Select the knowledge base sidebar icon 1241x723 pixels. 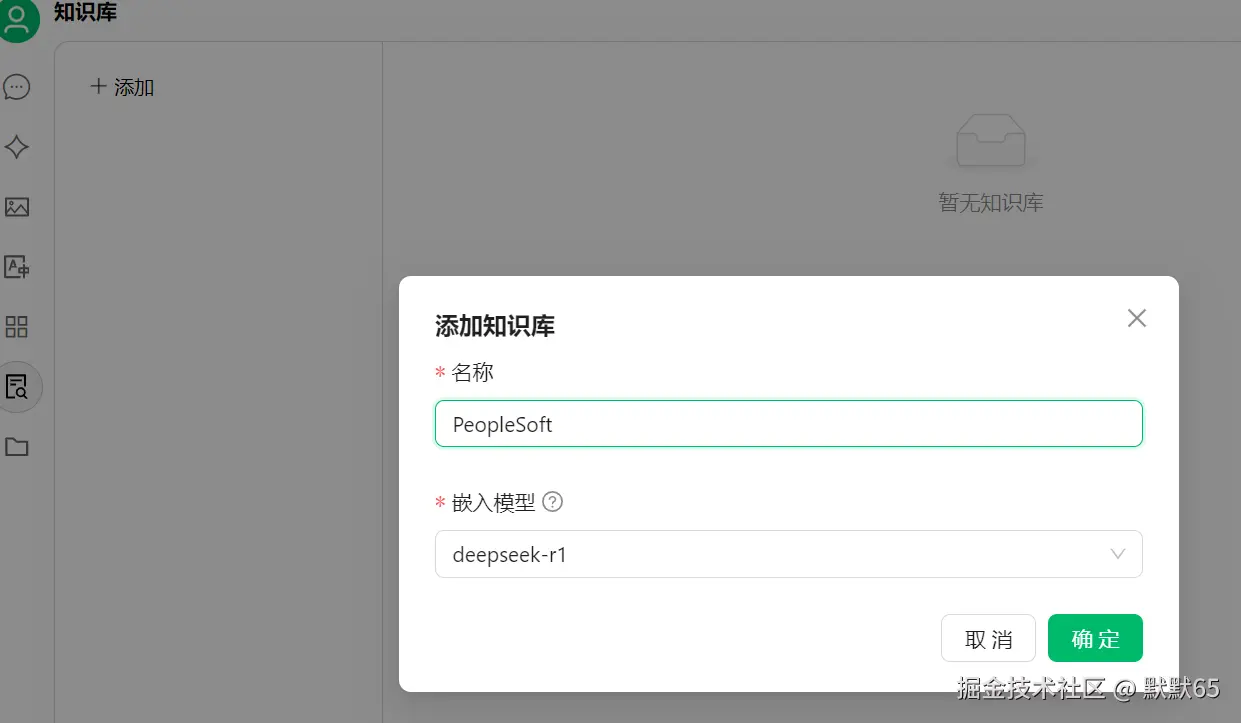coord(17,387)
